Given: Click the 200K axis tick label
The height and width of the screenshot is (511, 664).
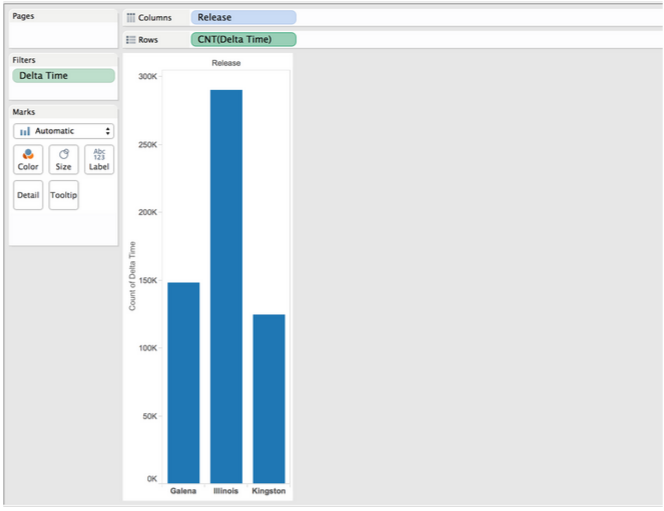Looking at the screenshot, I should (147, 212).
